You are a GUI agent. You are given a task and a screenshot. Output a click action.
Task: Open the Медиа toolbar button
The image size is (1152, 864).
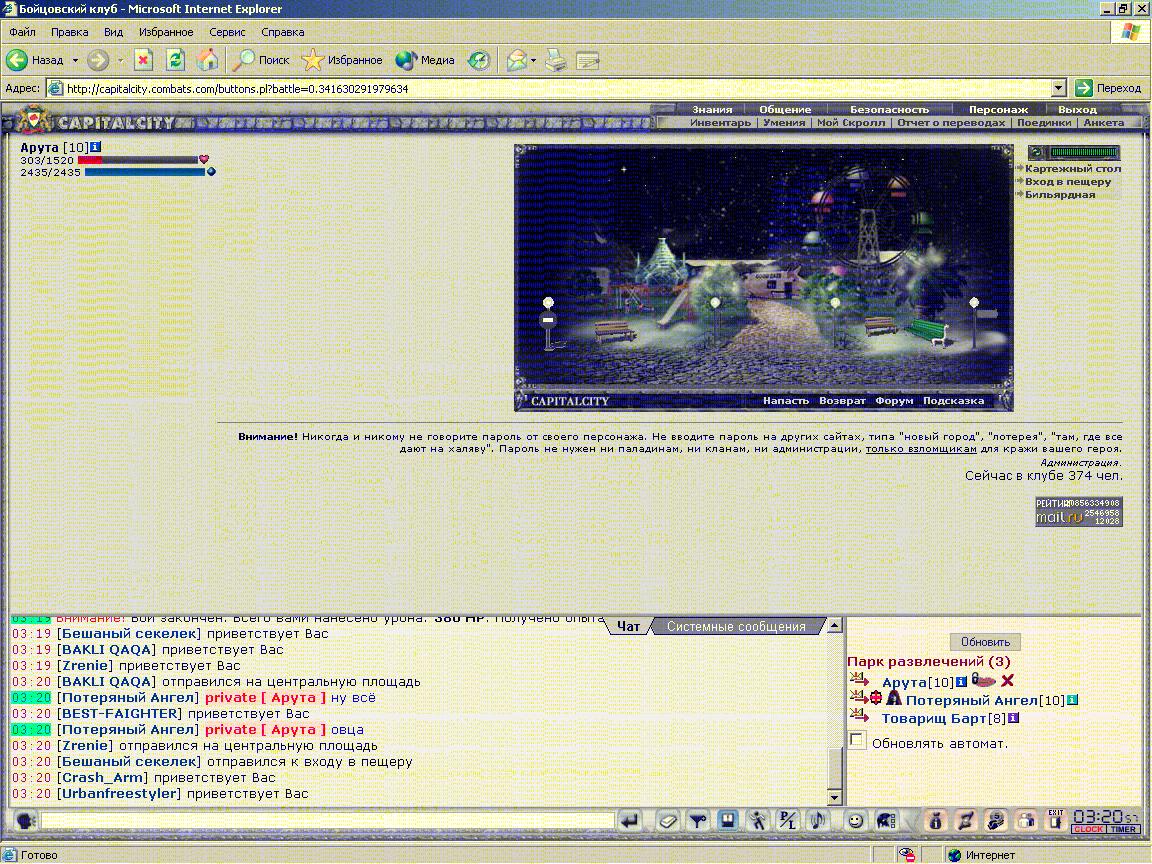point(425,60)
